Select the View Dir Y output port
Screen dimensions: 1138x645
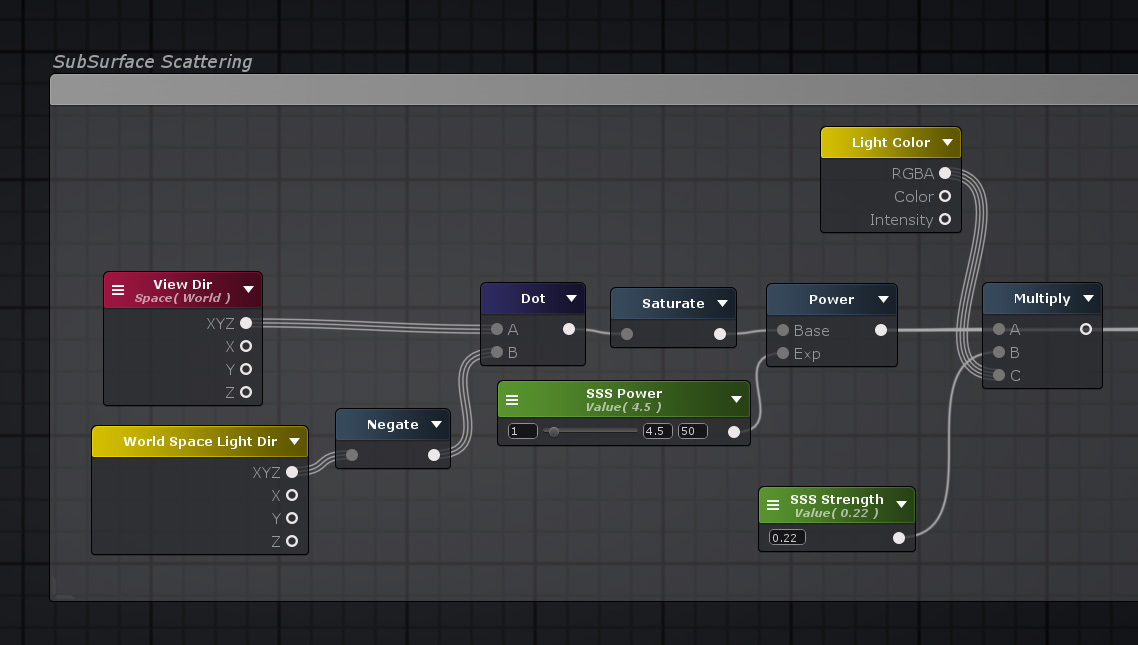coord(246,369)
